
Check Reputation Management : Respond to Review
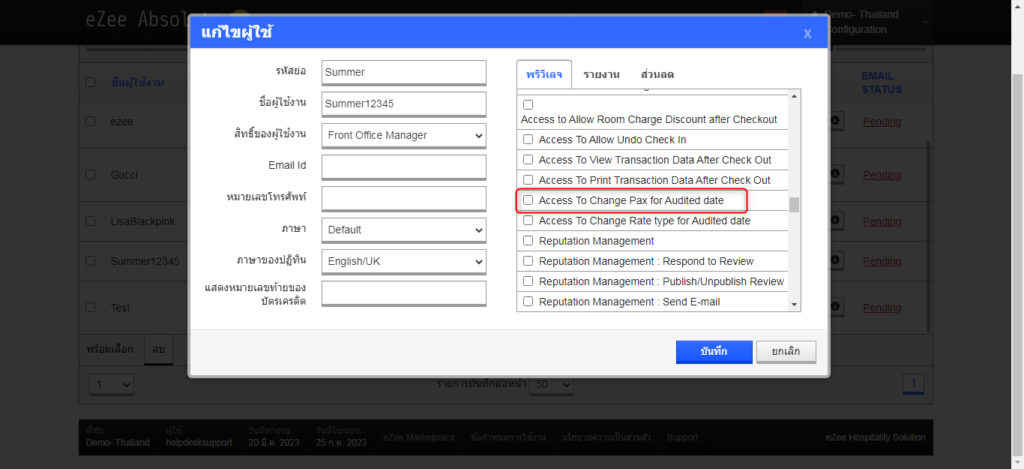point(528,261)
